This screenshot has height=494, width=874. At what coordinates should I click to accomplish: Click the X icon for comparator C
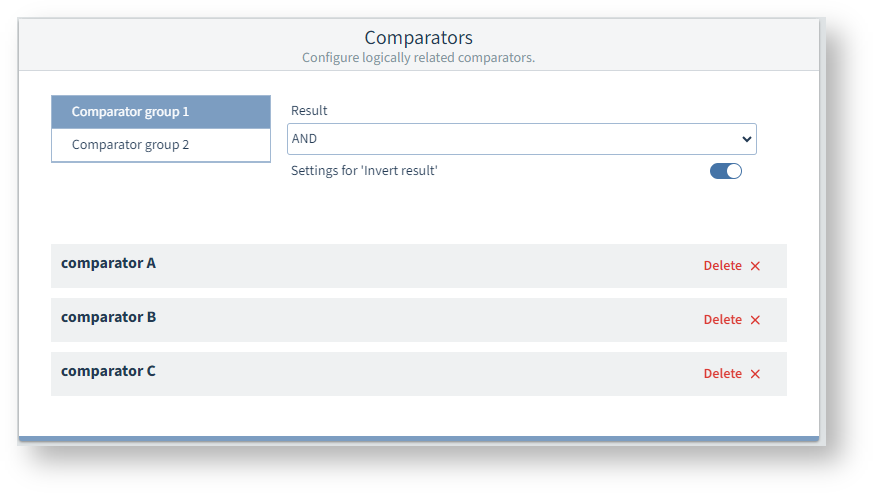[x=755, y=374]
